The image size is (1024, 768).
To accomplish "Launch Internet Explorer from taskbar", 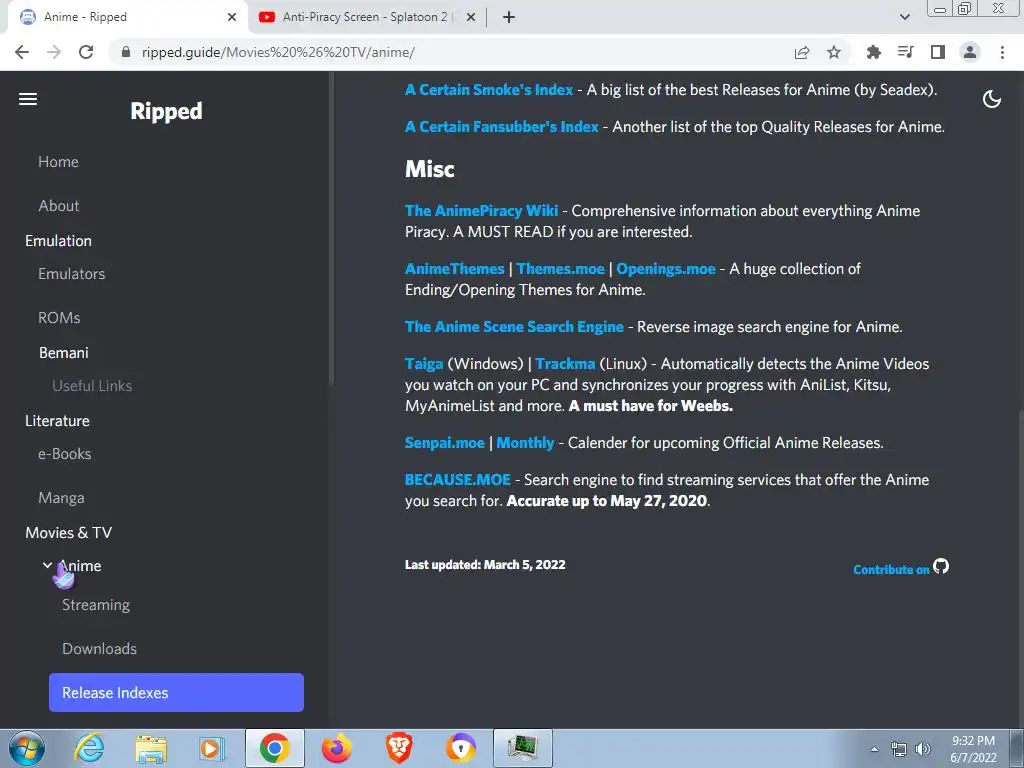I will point(89,748).
